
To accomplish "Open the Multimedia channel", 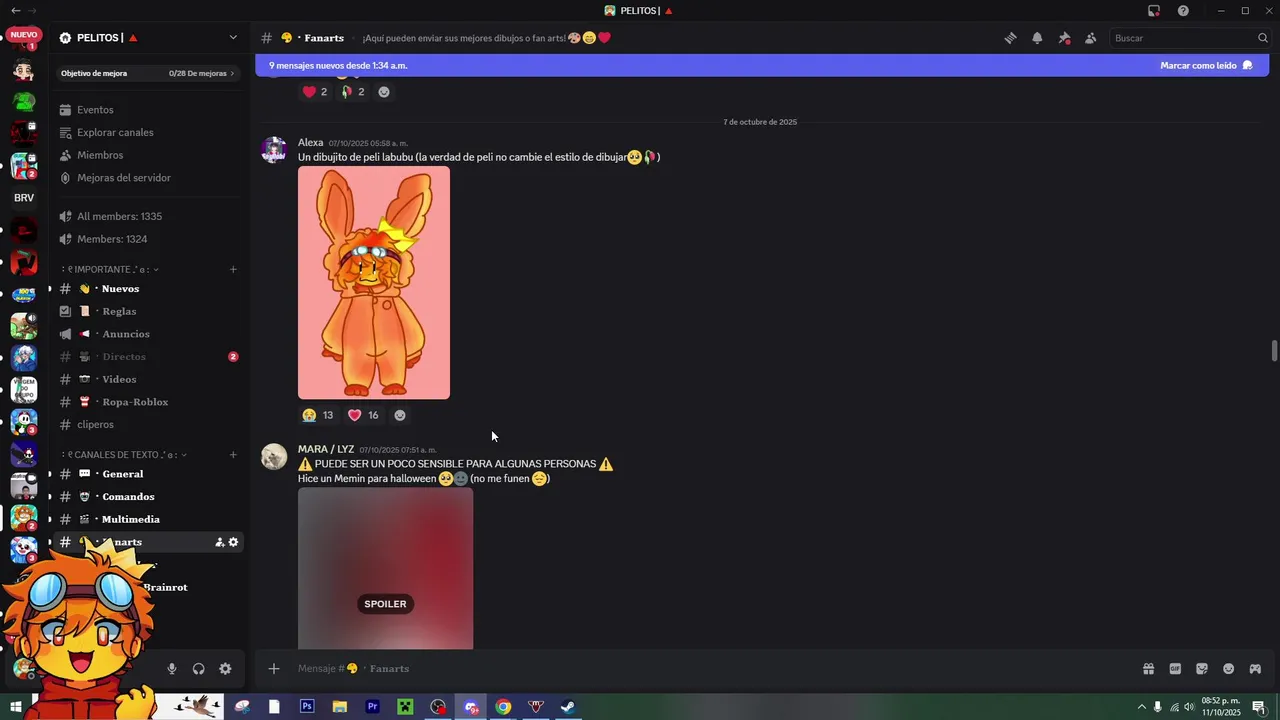I will point(148,520).
